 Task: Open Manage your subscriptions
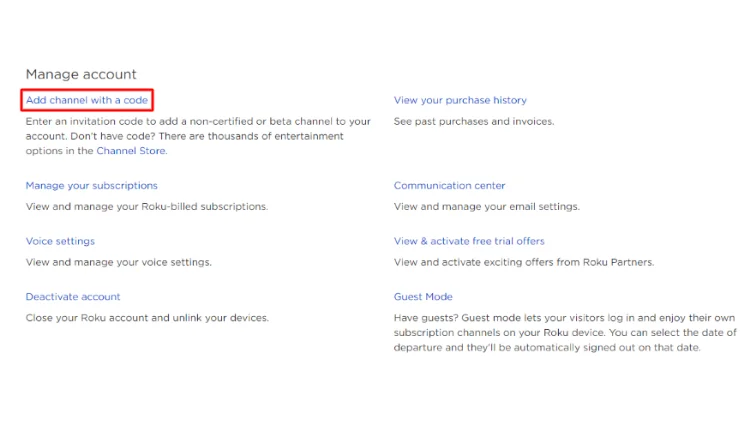tap(91, 185)
